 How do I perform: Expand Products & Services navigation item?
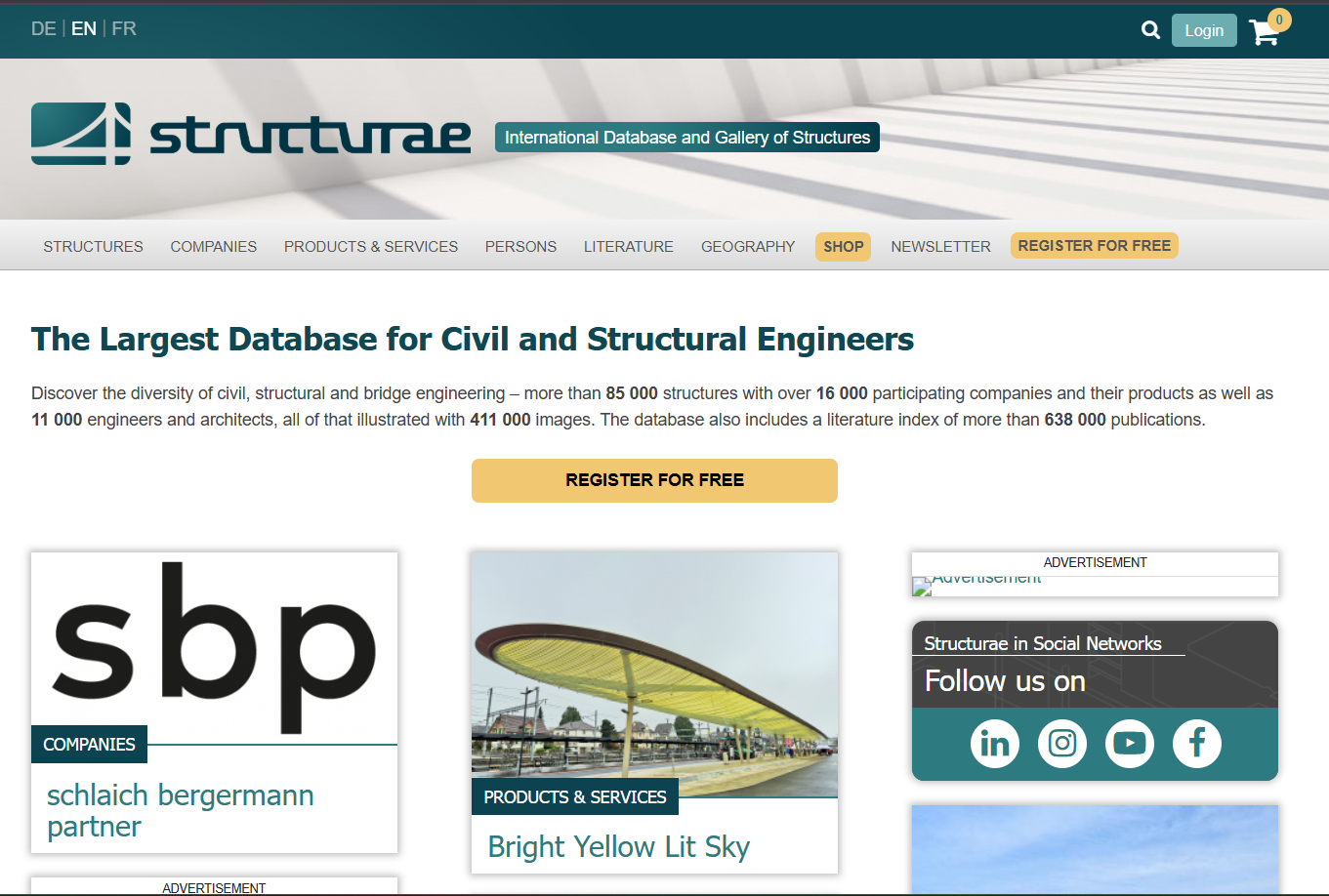370,247
